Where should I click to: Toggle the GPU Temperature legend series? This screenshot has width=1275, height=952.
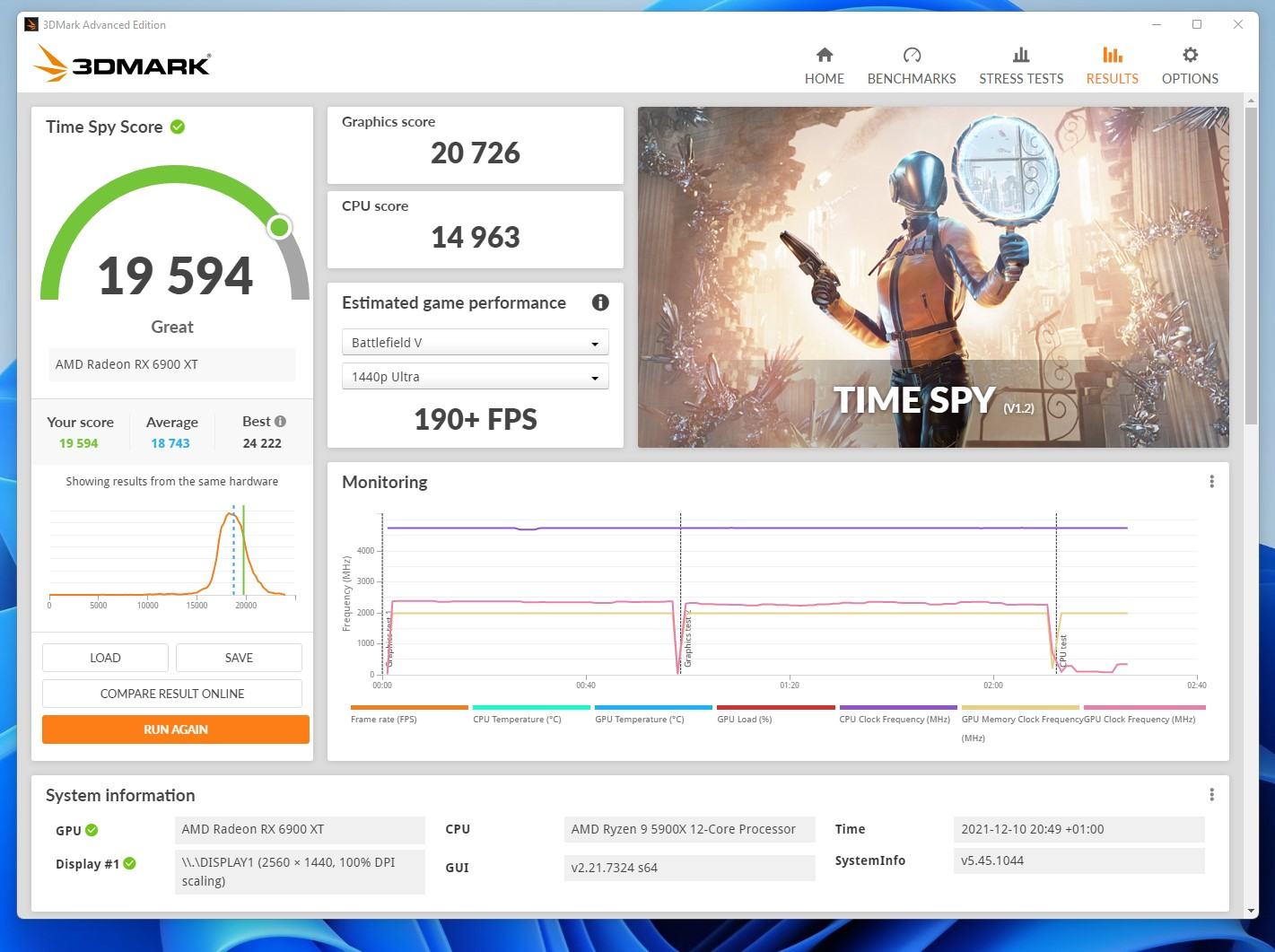click(653, 714)
